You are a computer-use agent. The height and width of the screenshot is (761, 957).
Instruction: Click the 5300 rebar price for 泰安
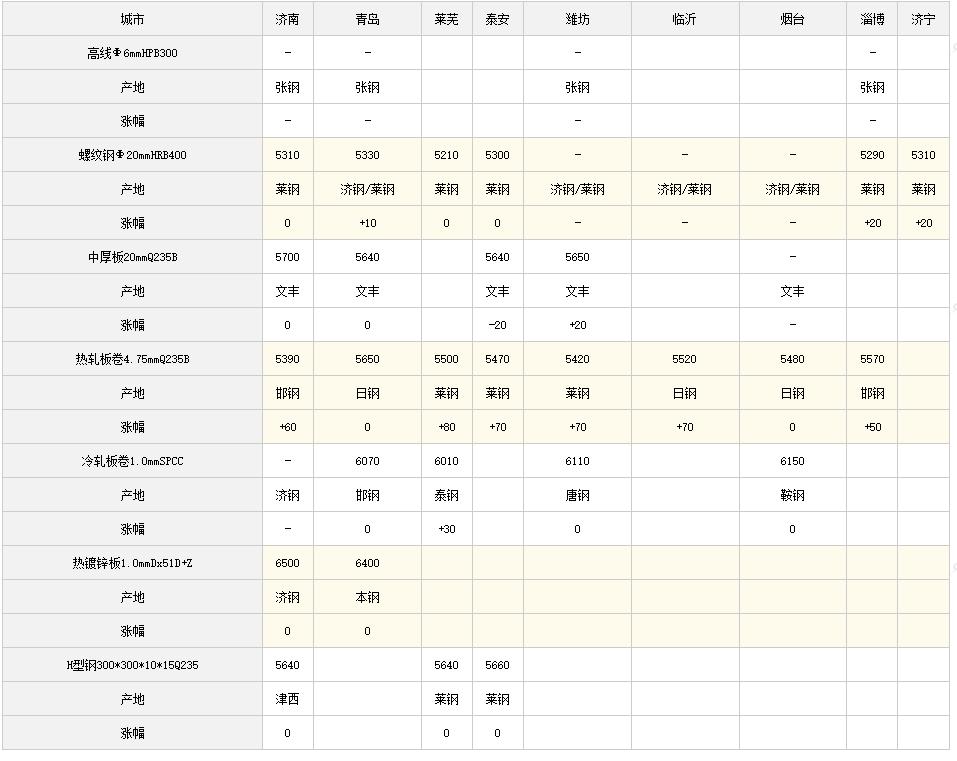(497, 155)
